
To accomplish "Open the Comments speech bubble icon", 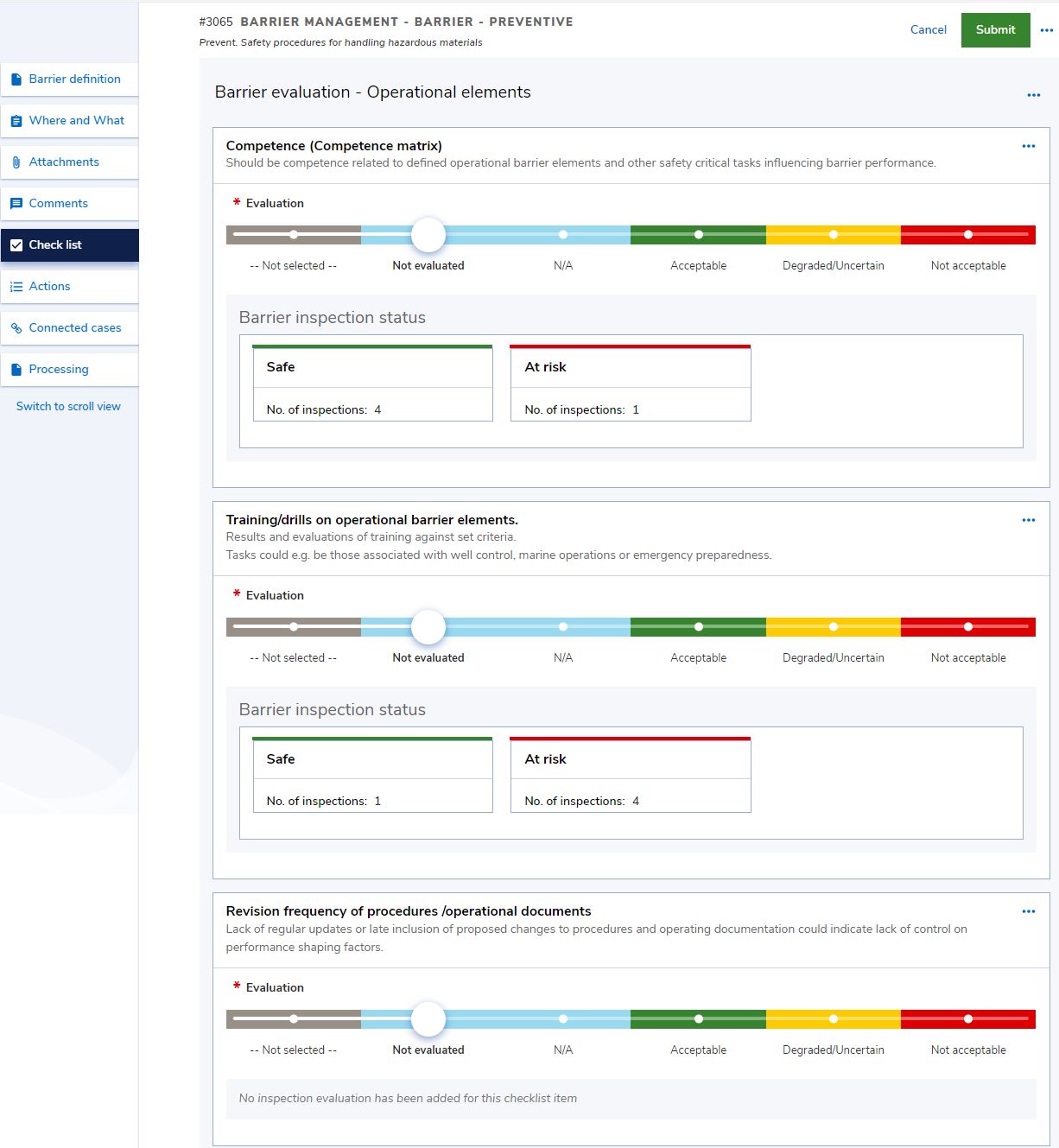I will pyautogui.click(x=16, y=203).
